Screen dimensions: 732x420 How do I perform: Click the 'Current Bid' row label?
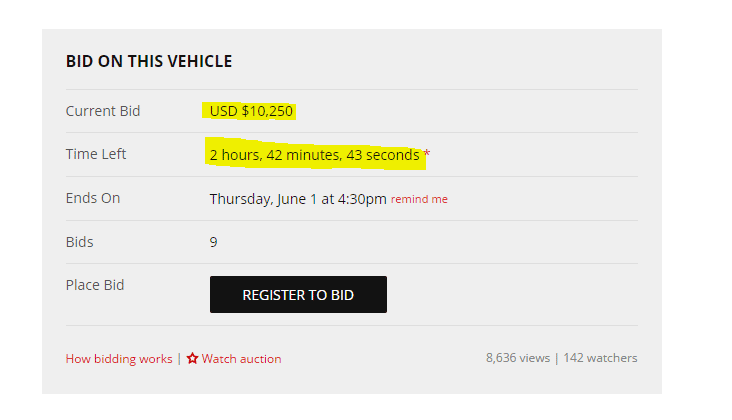coord(103,111)
